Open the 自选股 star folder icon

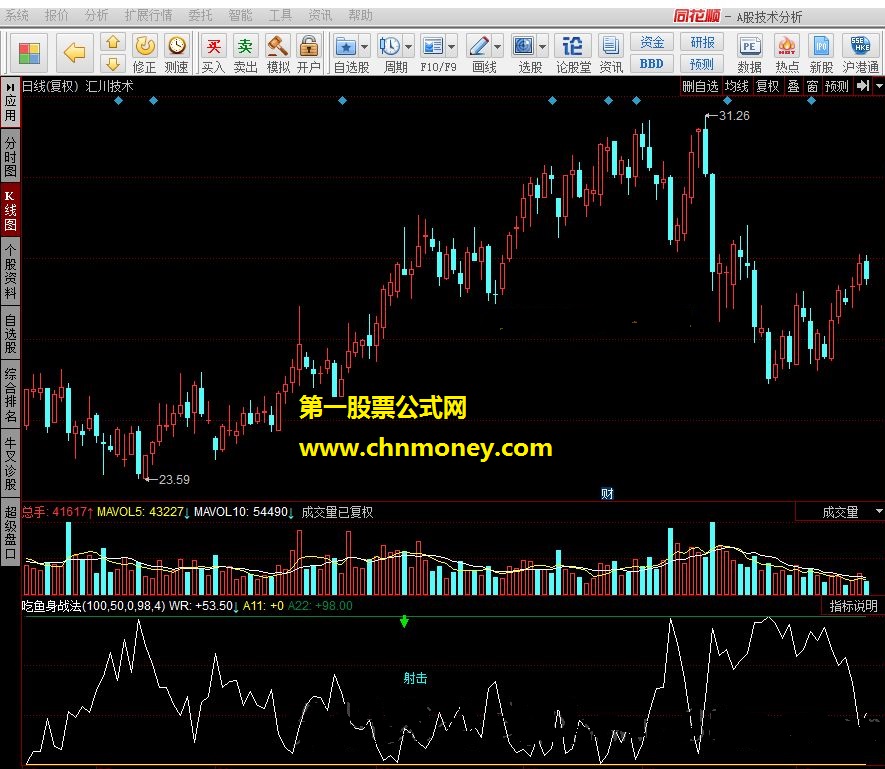click(x=345, y=46)
